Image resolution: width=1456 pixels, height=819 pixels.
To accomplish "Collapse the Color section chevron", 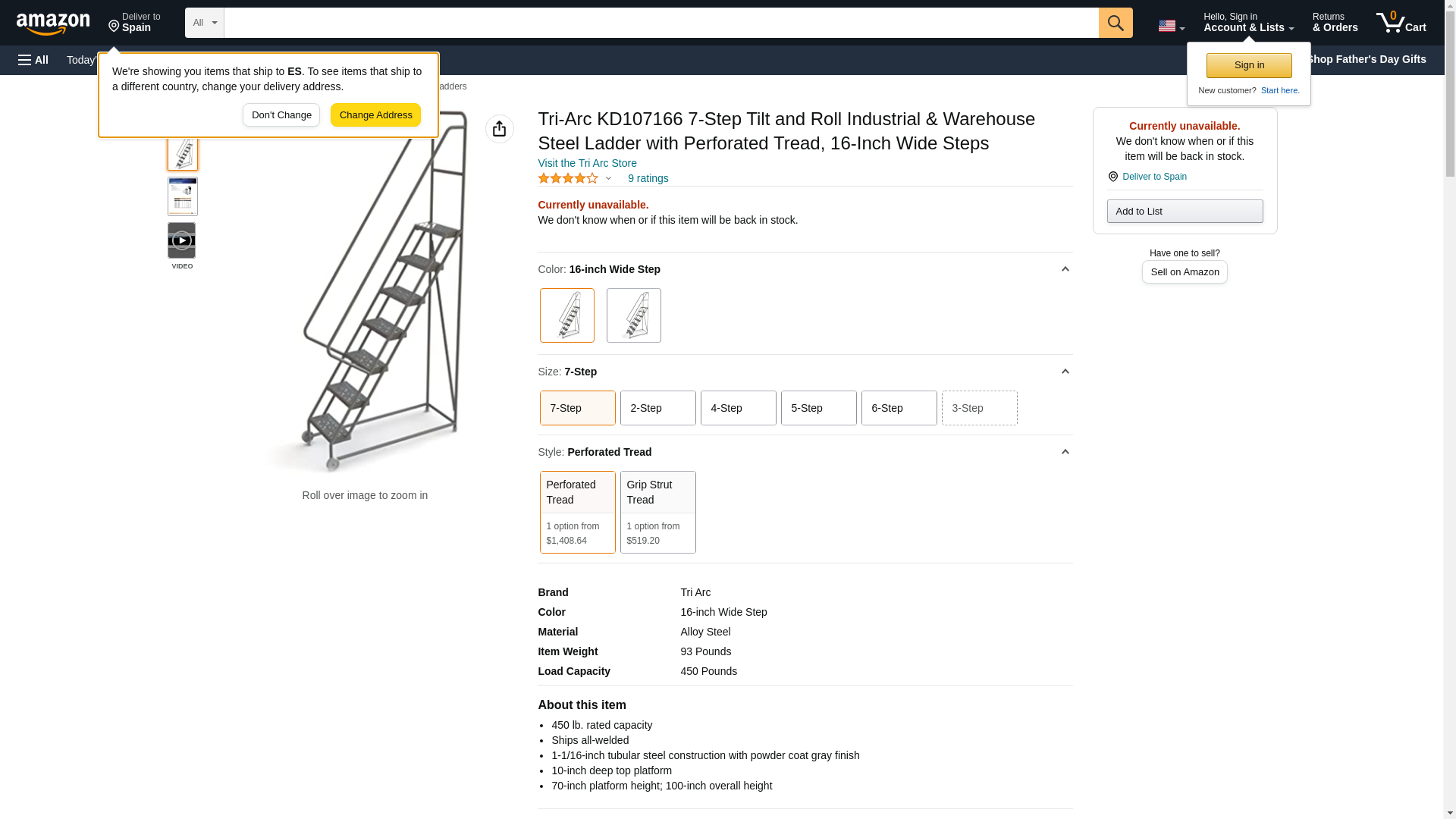I will point(1065,269).
